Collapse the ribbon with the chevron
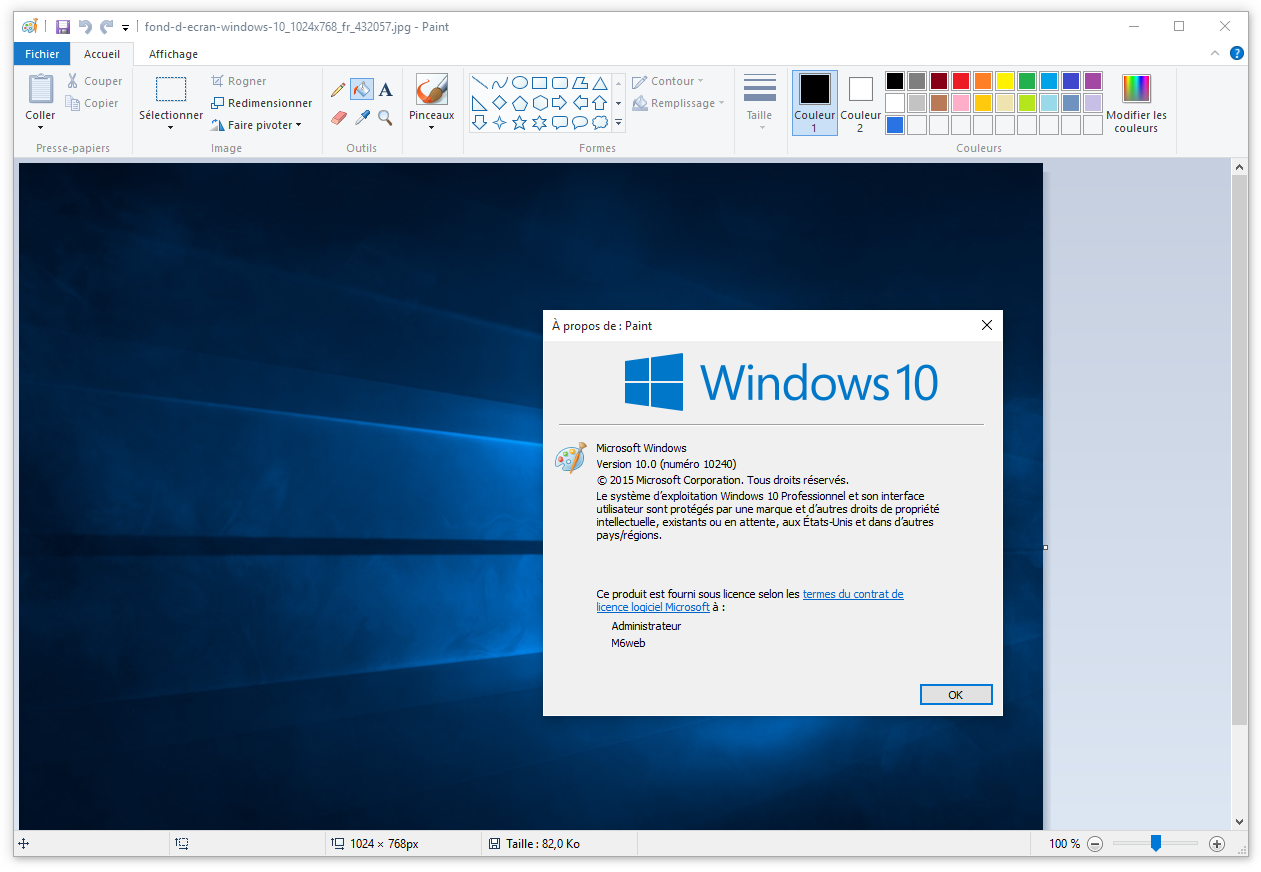 pos(1215,54)
